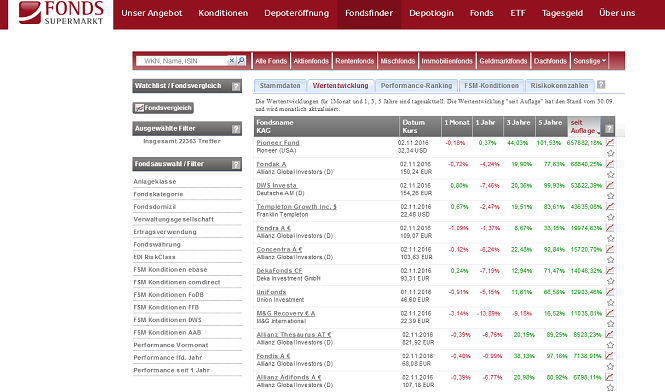Switch to the Performance-Ranking tab
The height and width of the screenshot is (392, 665).
point(416,86)
